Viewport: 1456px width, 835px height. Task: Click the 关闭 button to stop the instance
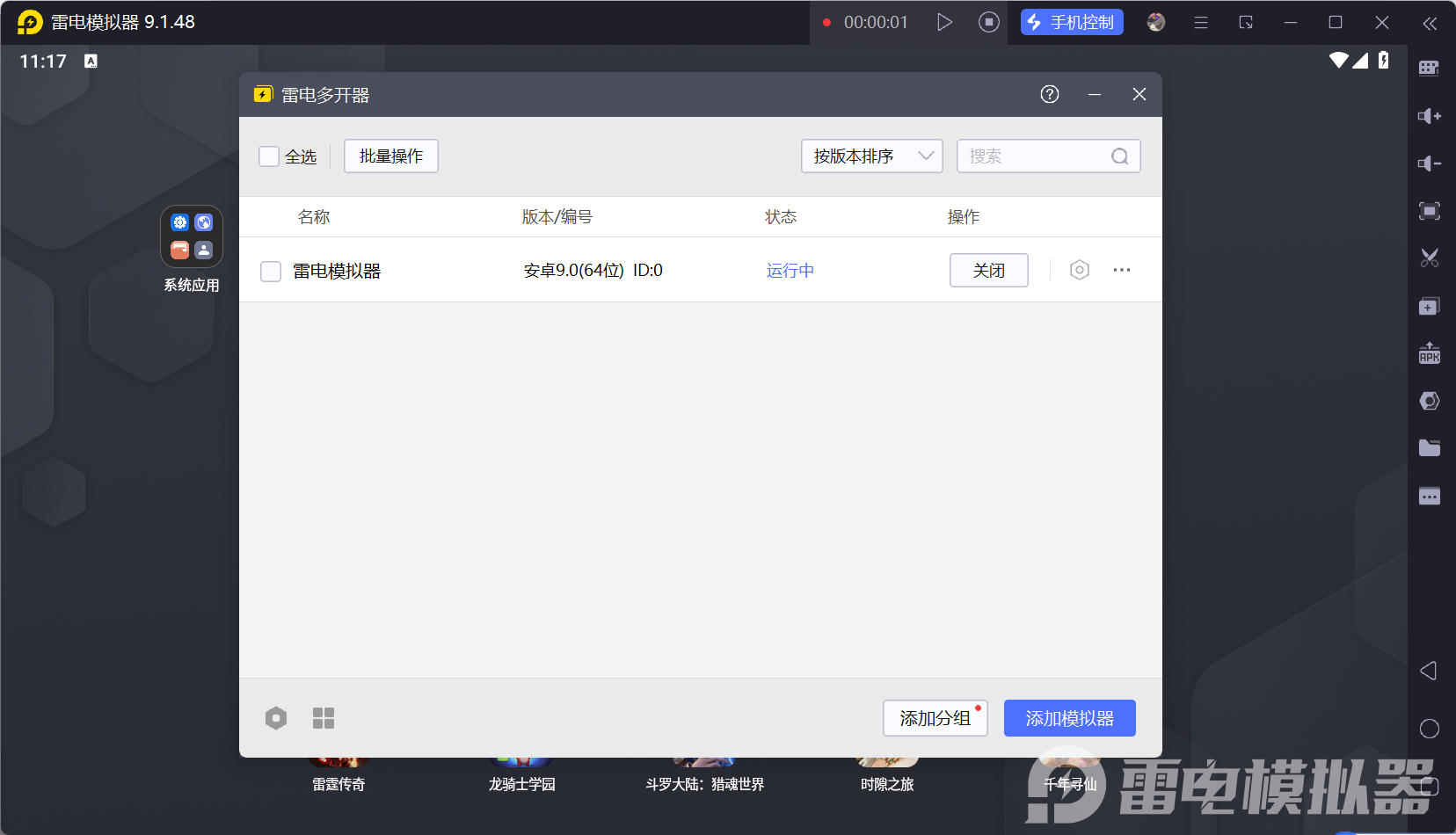(x=988, y=271)
